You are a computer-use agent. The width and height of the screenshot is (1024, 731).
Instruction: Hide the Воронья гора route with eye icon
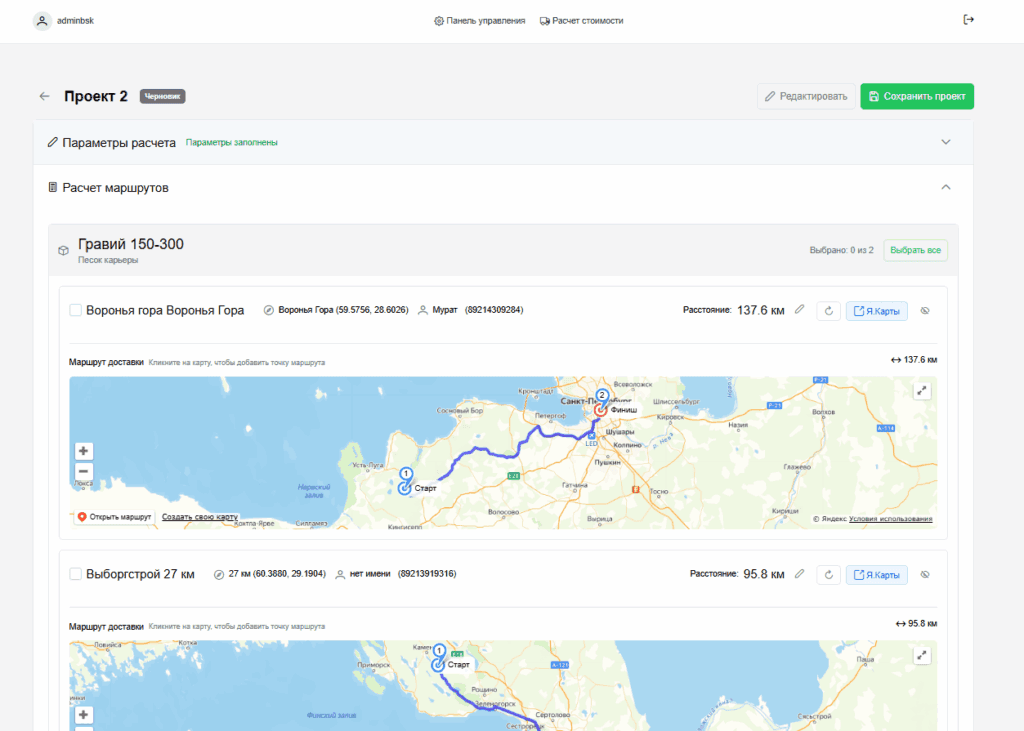point(925,311)
